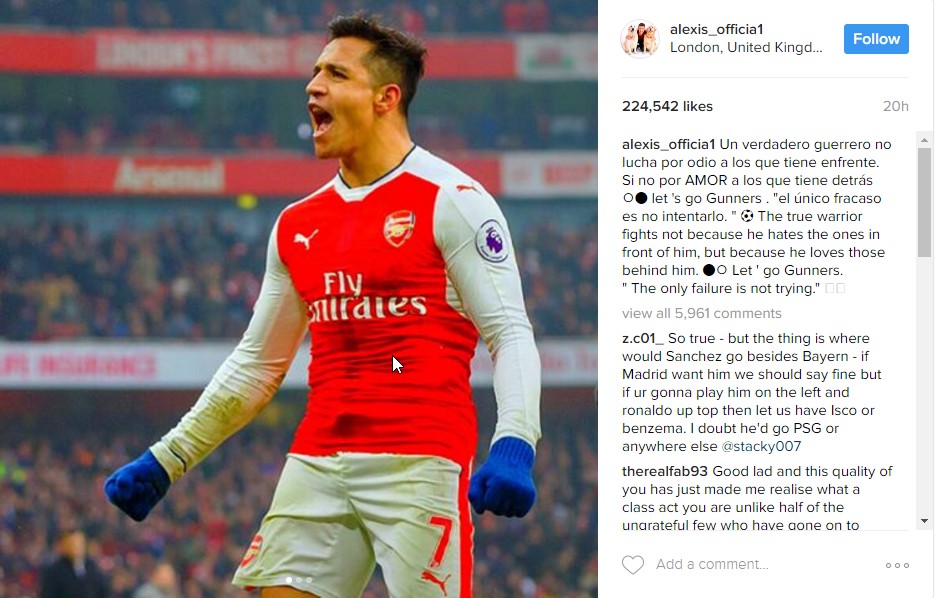Screen dimensions: 935x598
Task: Click the heart like icon
Action: 633,565
